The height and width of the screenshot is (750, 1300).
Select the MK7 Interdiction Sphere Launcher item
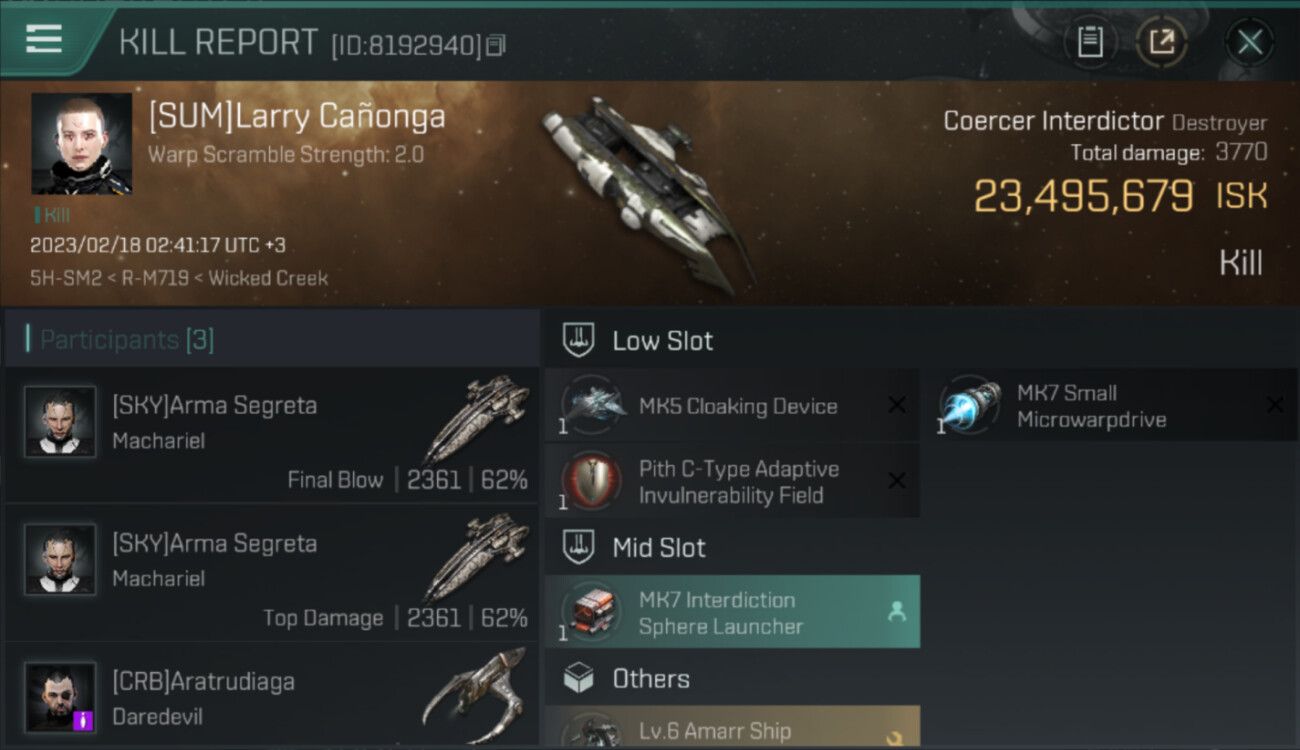click(732, 612)
